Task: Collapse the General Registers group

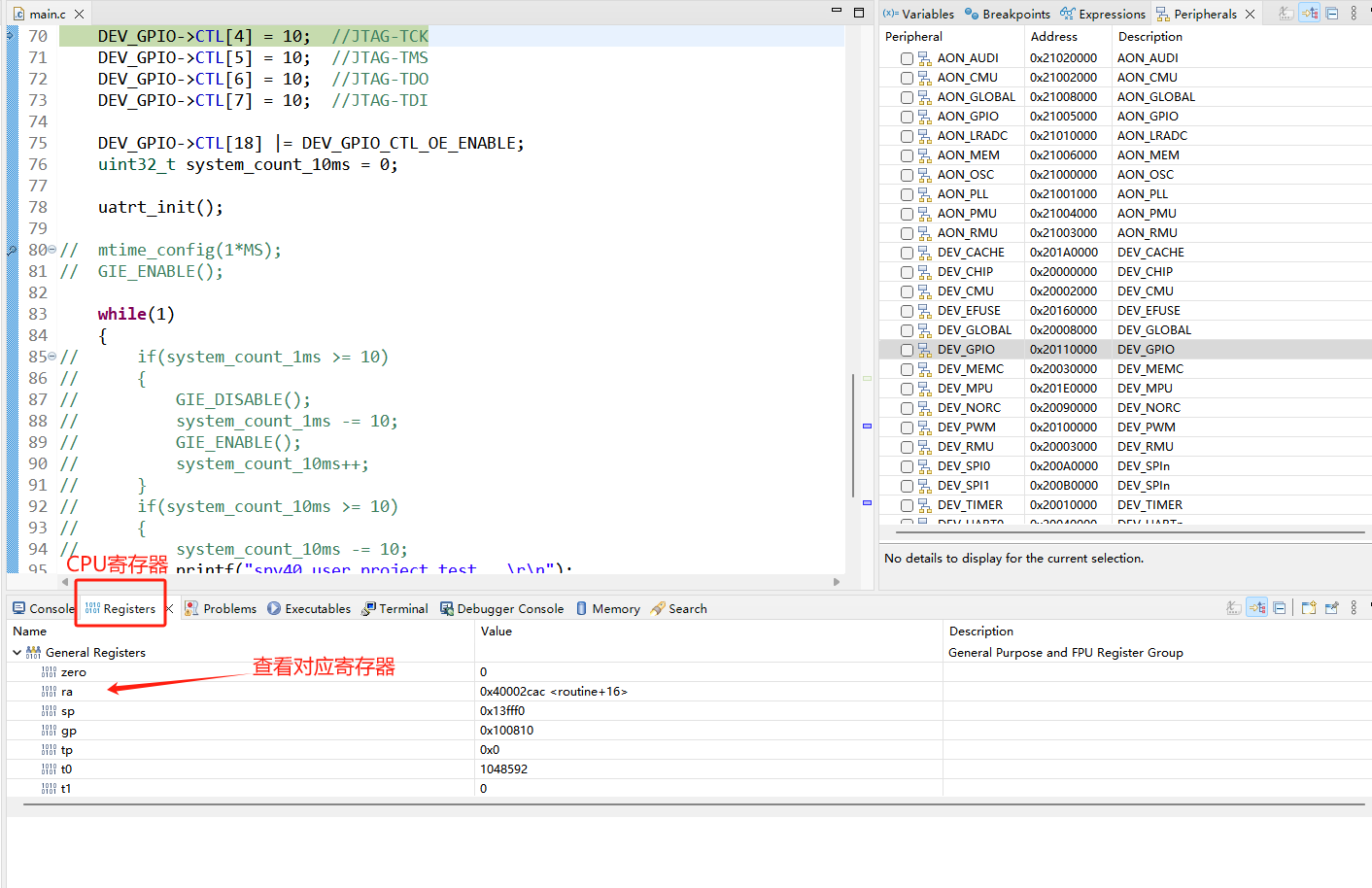Action: (x=17, y=653)
